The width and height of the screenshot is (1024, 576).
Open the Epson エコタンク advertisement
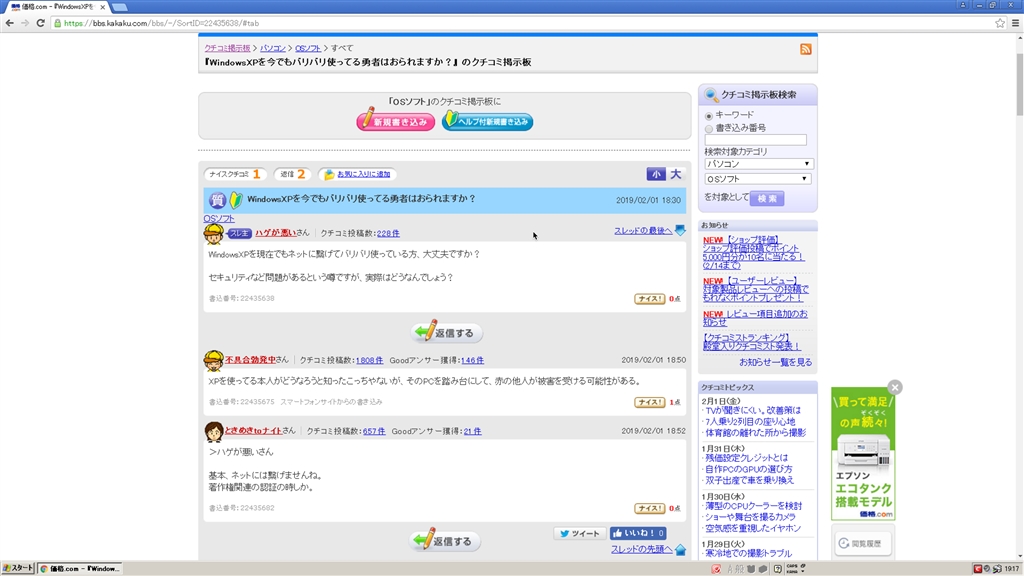(x=863, y=454)
